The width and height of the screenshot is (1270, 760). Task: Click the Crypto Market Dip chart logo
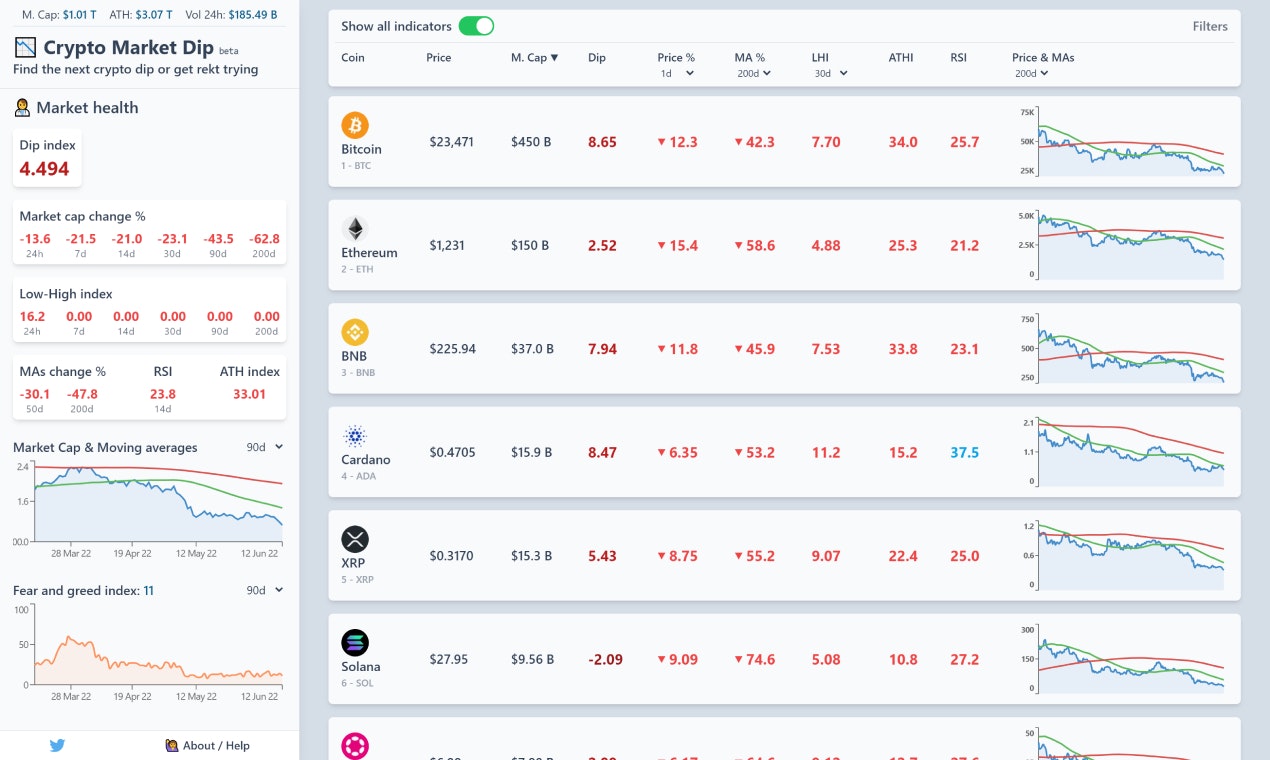coord(25,47)
